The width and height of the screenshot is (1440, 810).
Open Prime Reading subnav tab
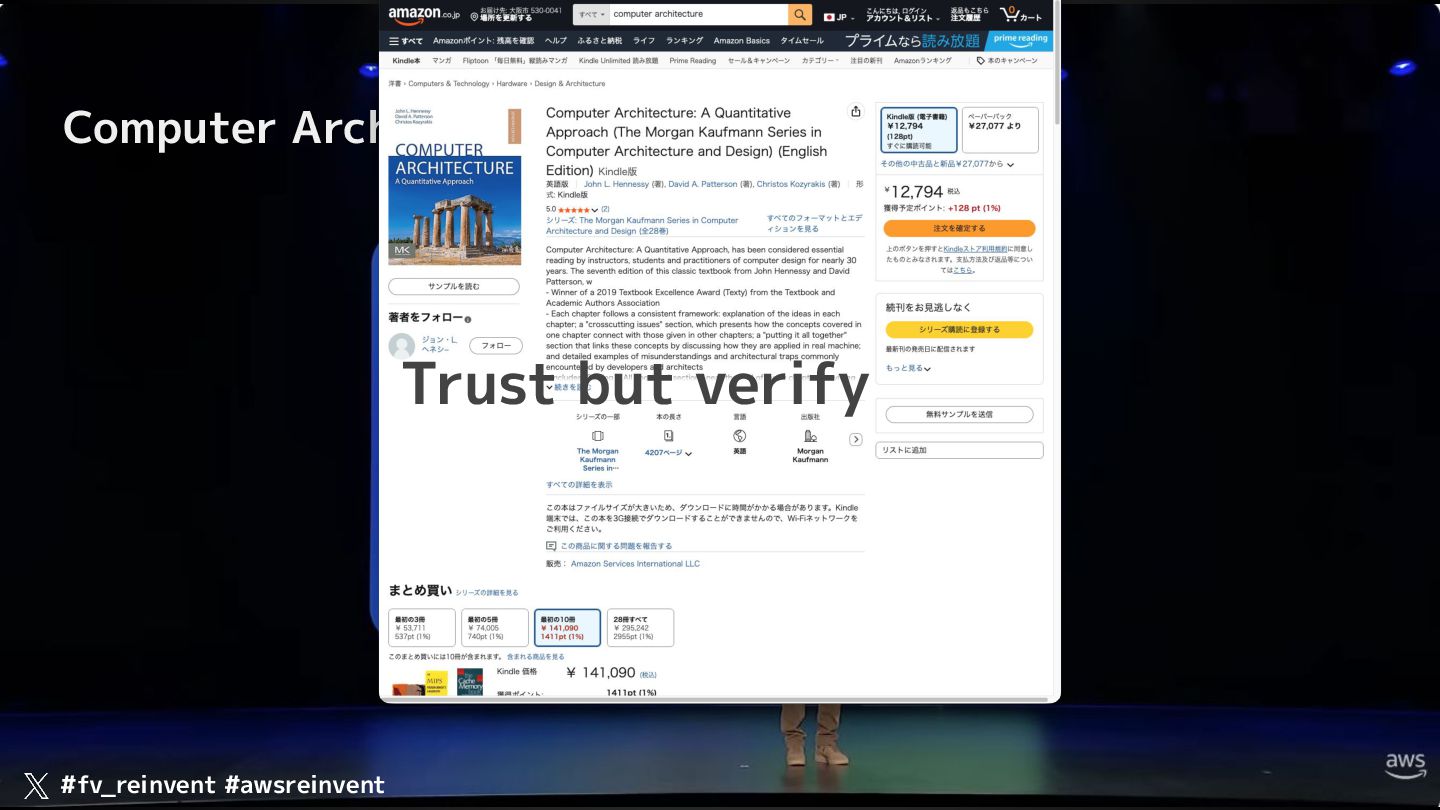coord(693,60)
